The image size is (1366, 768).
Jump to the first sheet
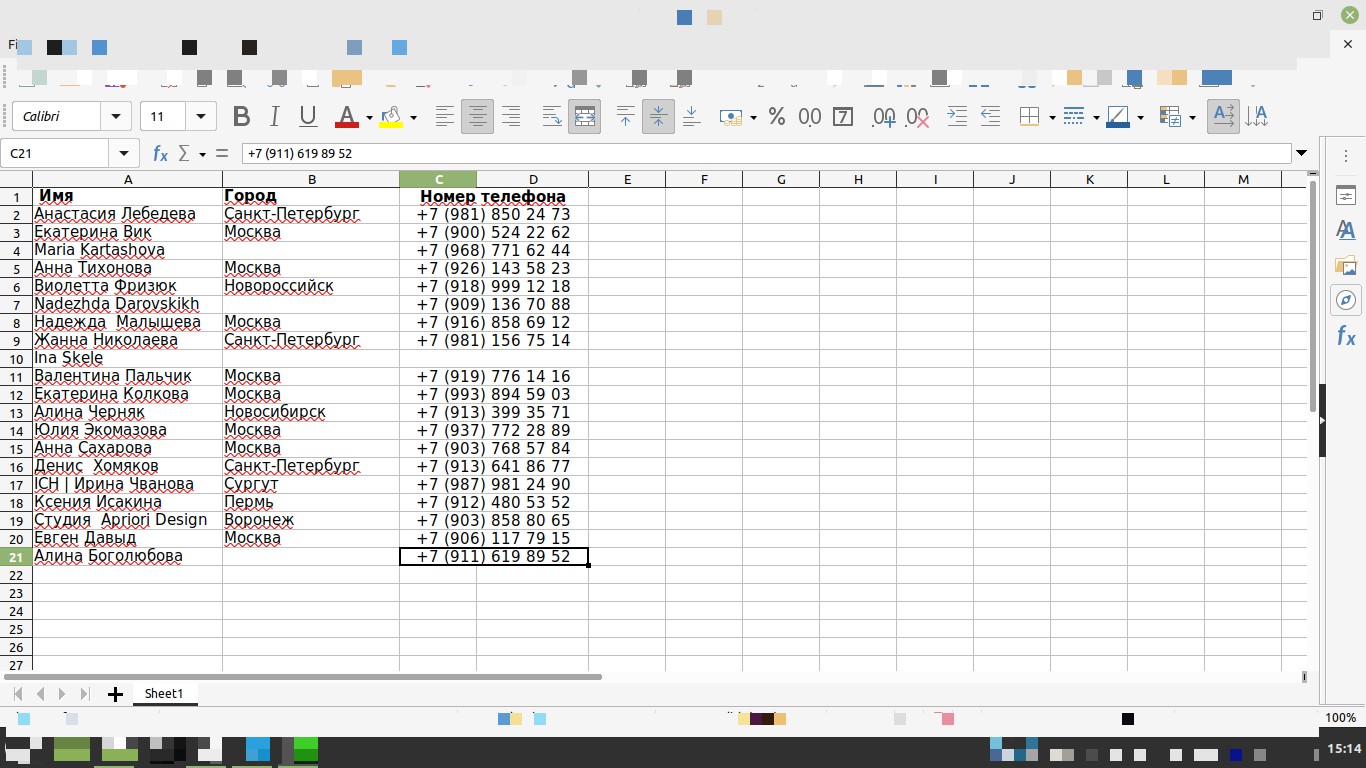18,694
